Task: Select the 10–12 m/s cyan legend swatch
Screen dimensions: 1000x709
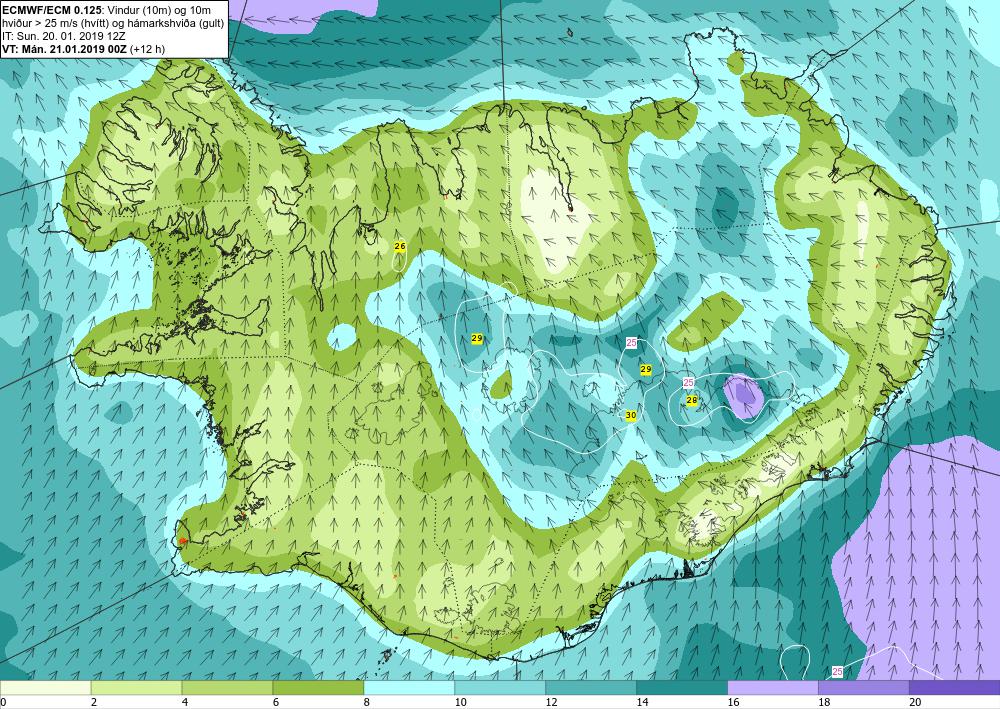Action: [500, 688]
